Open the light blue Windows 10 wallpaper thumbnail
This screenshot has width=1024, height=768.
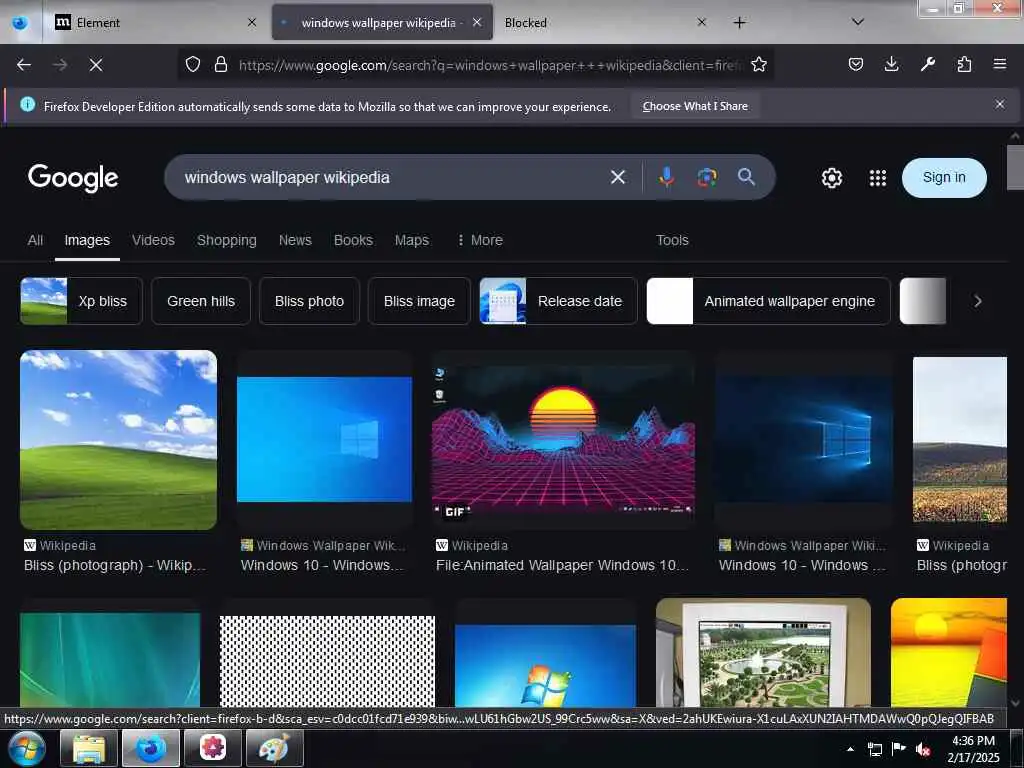(325, 440)
